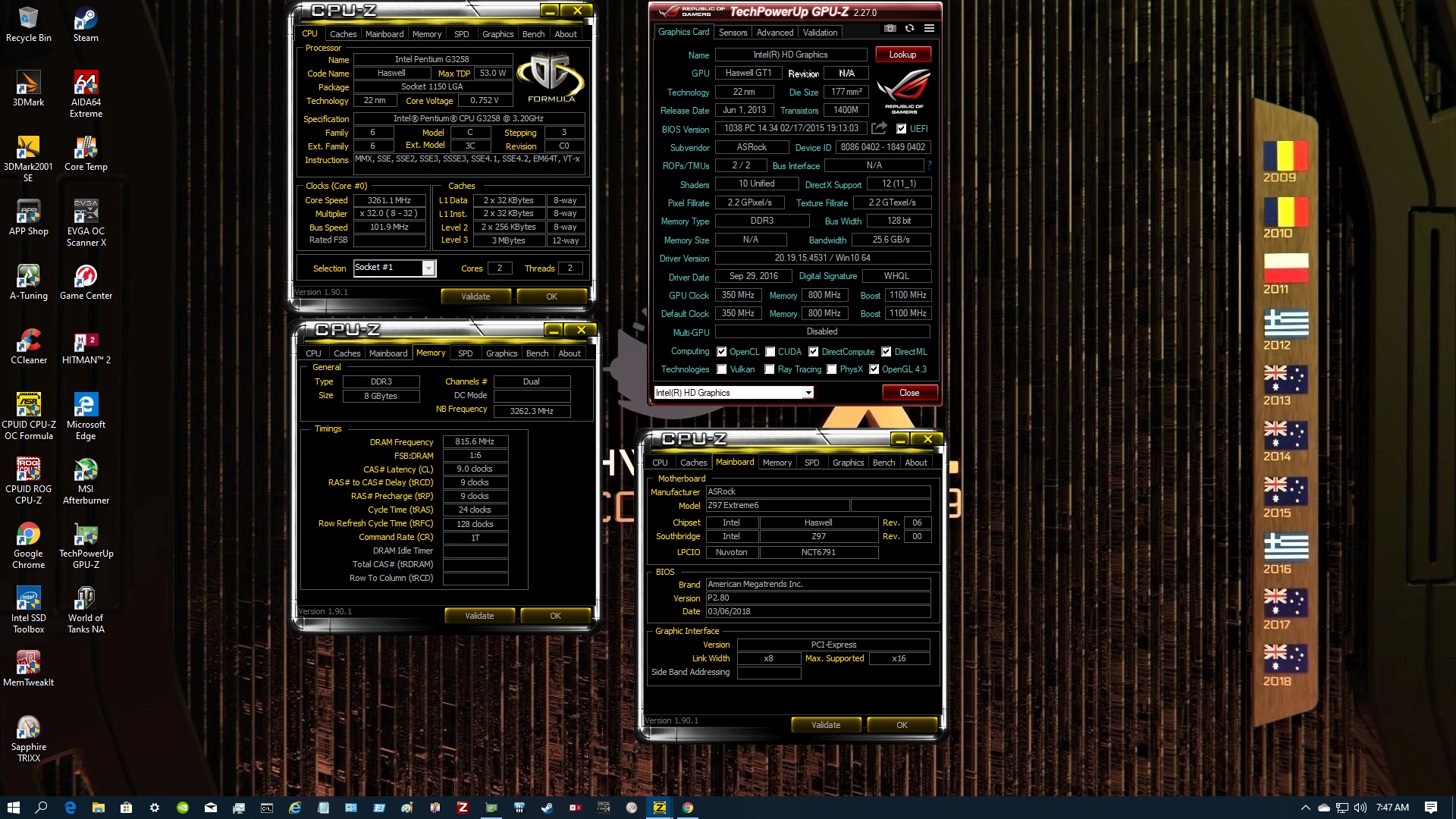Image resolution: width=1456 pixels, height=819 pixels.
Task: Click OK in CPU-Z Mainboard window
Action: point(902,725)
